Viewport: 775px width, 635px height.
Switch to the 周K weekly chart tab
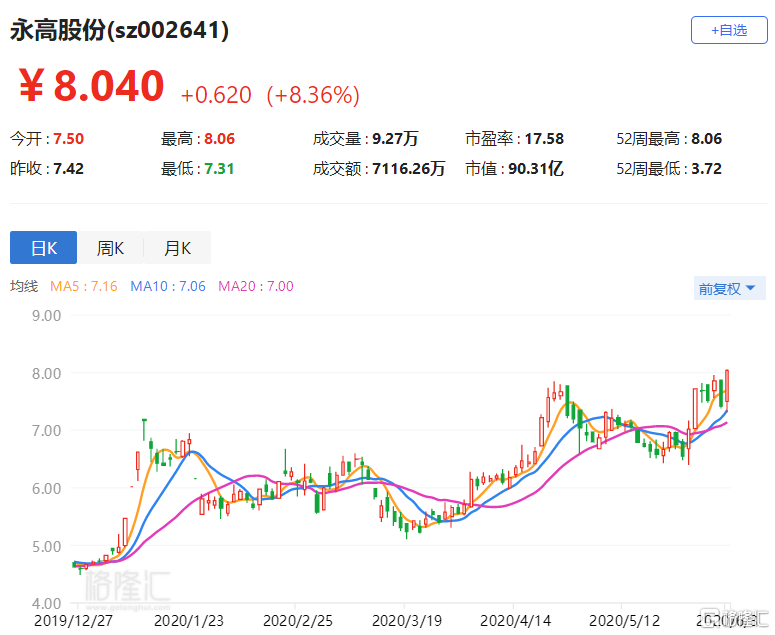click(x=110, y=248)
